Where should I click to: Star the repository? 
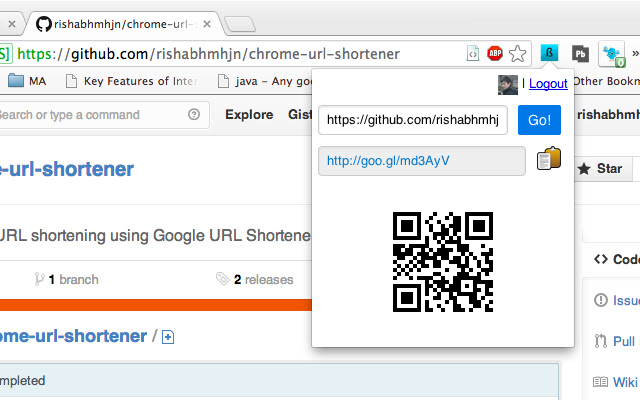click(x=601, y=169)
